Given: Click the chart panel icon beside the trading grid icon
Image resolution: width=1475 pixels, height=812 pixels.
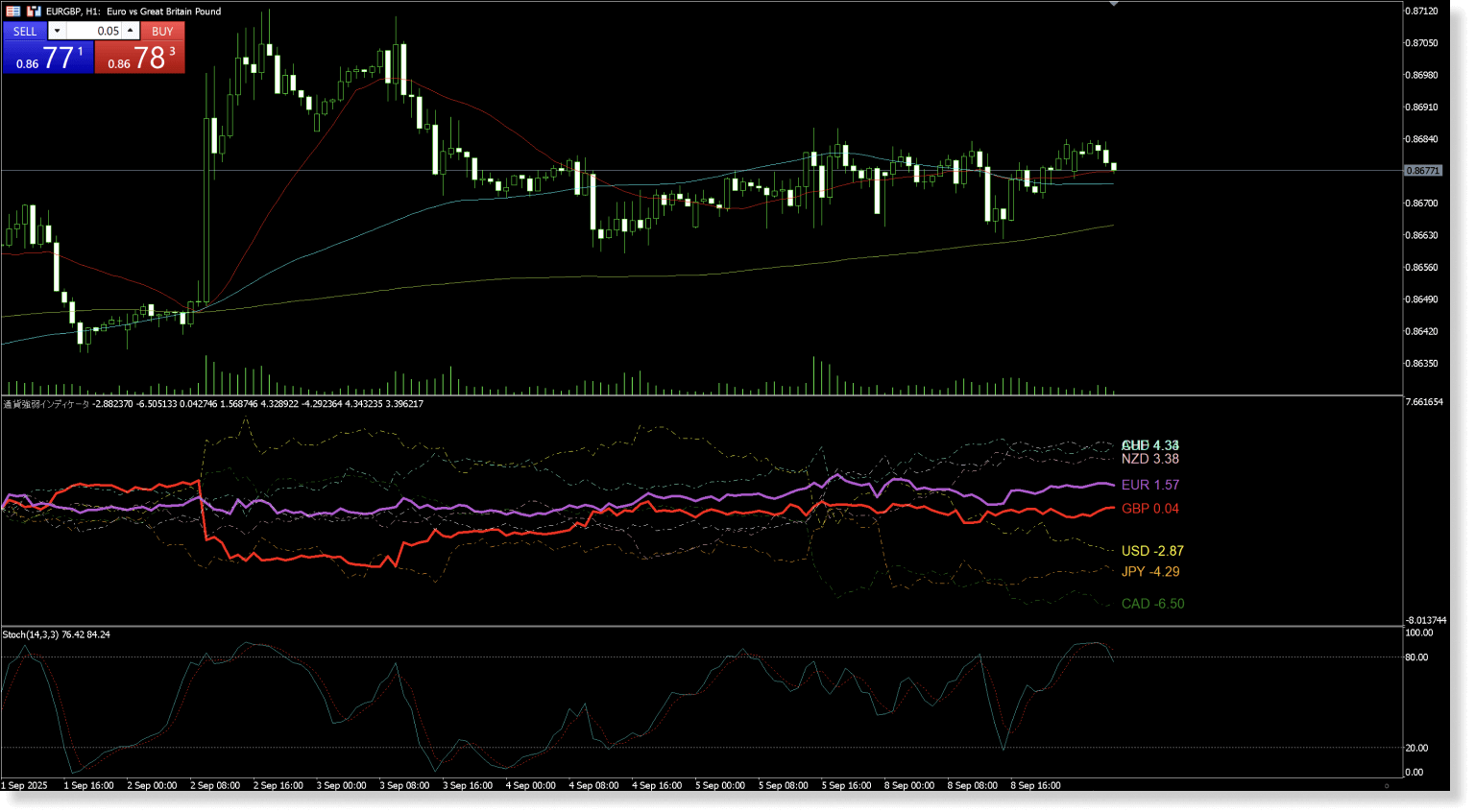Looking at the screenshot, I should tap(34, 11).
